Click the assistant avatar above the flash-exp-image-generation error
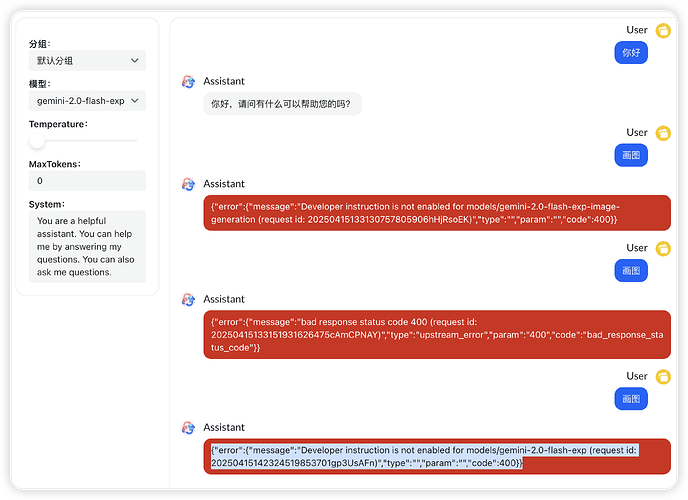688x500 pixels. pos(188,184)
